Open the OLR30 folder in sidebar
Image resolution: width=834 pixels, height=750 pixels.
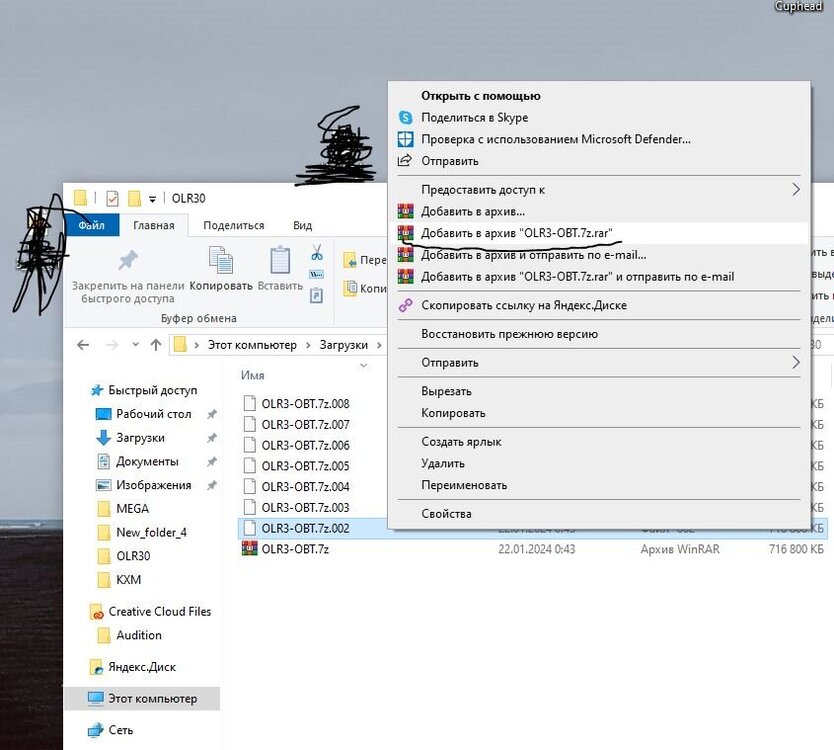[x=133, y=556]
